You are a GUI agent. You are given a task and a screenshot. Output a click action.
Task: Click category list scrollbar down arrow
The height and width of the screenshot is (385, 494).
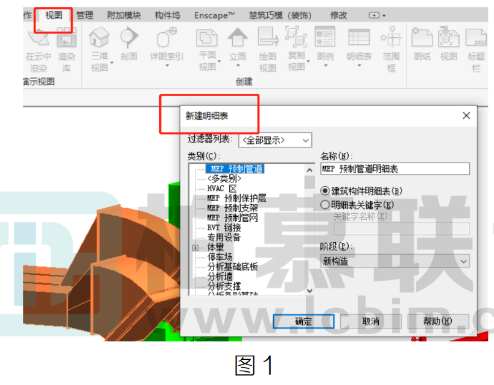click(x=310, y=291)
